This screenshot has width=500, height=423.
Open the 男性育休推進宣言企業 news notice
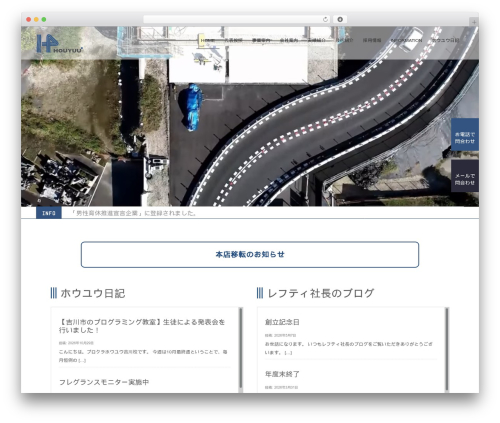click(134, 213)
